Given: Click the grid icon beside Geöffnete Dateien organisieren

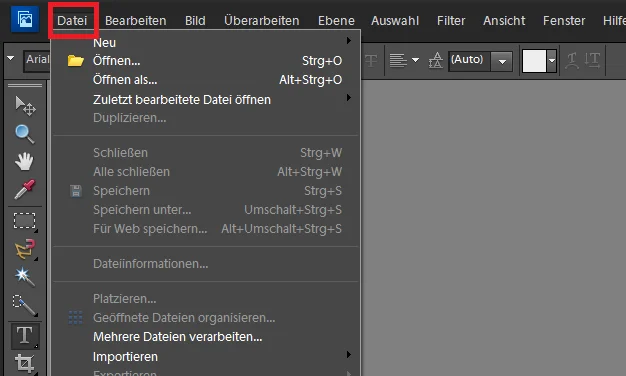Looking at the screenshot, I should coord(75,318).
